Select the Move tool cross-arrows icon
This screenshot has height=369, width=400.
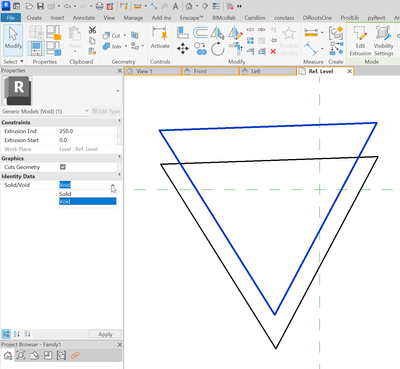(x=183, y=49)
